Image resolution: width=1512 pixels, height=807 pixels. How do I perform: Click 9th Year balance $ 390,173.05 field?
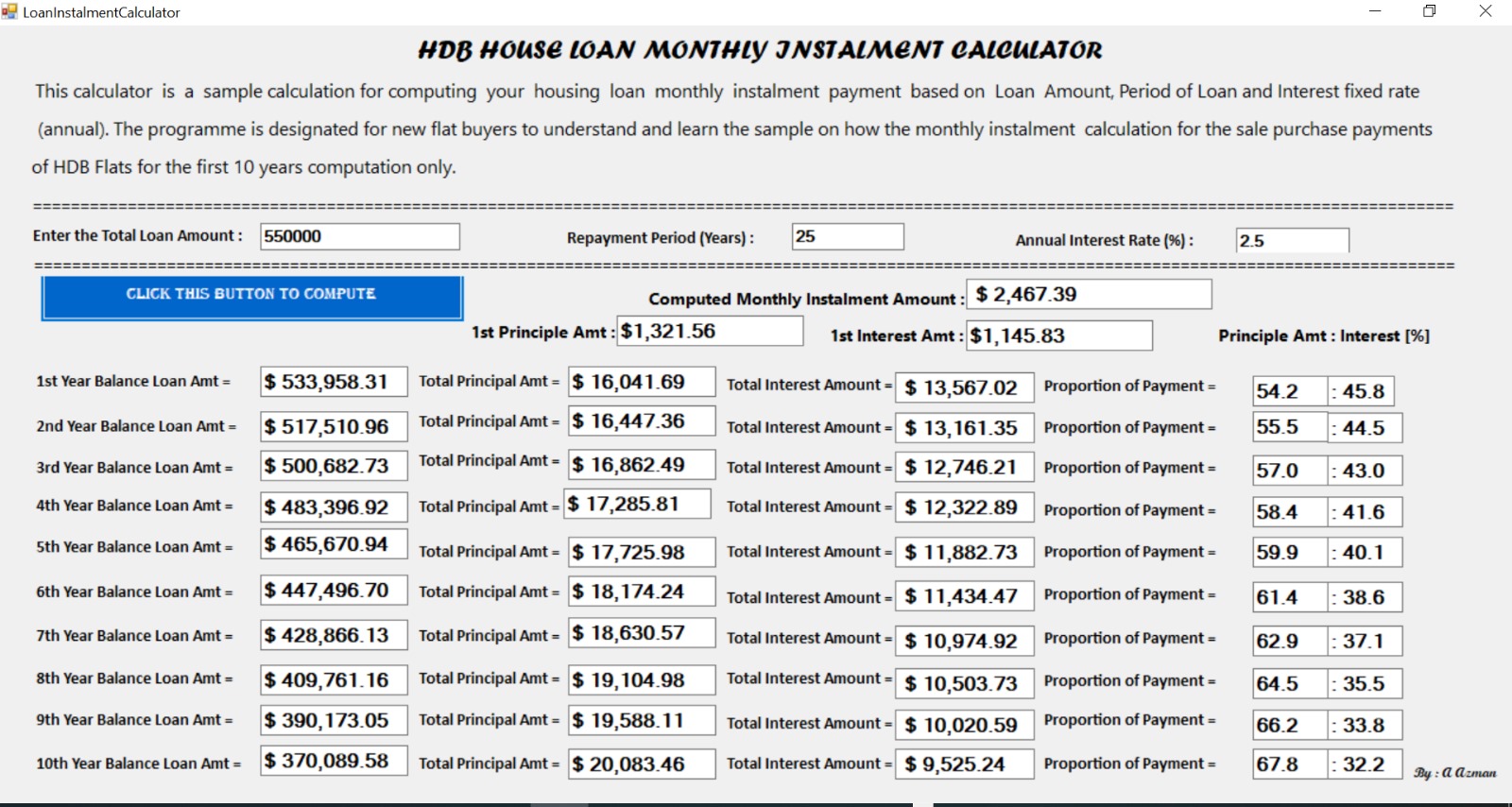(x=334, y=720)
